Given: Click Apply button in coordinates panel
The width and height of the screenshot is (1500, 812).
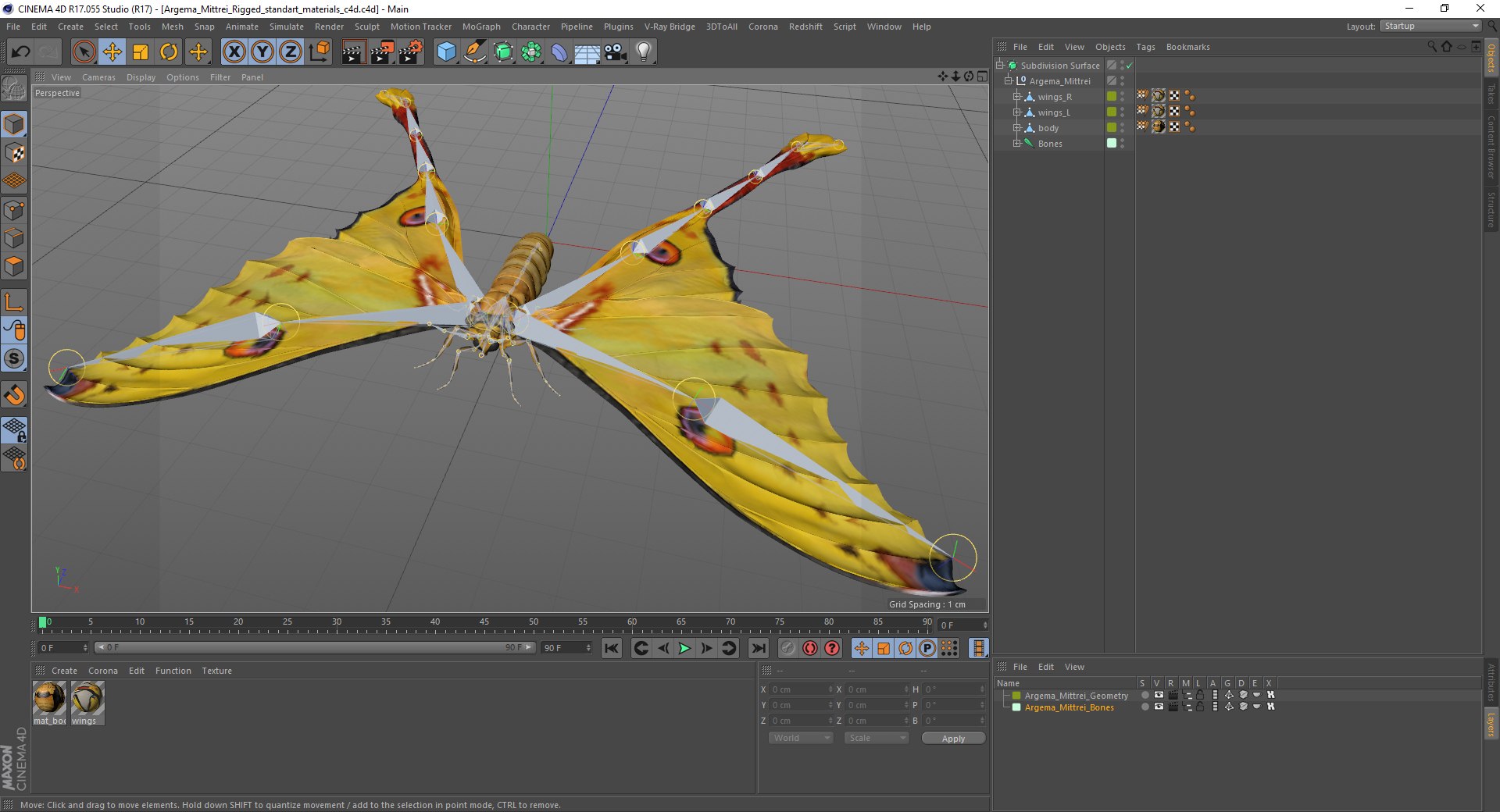Looking at the screenshot, I should 953,739.
